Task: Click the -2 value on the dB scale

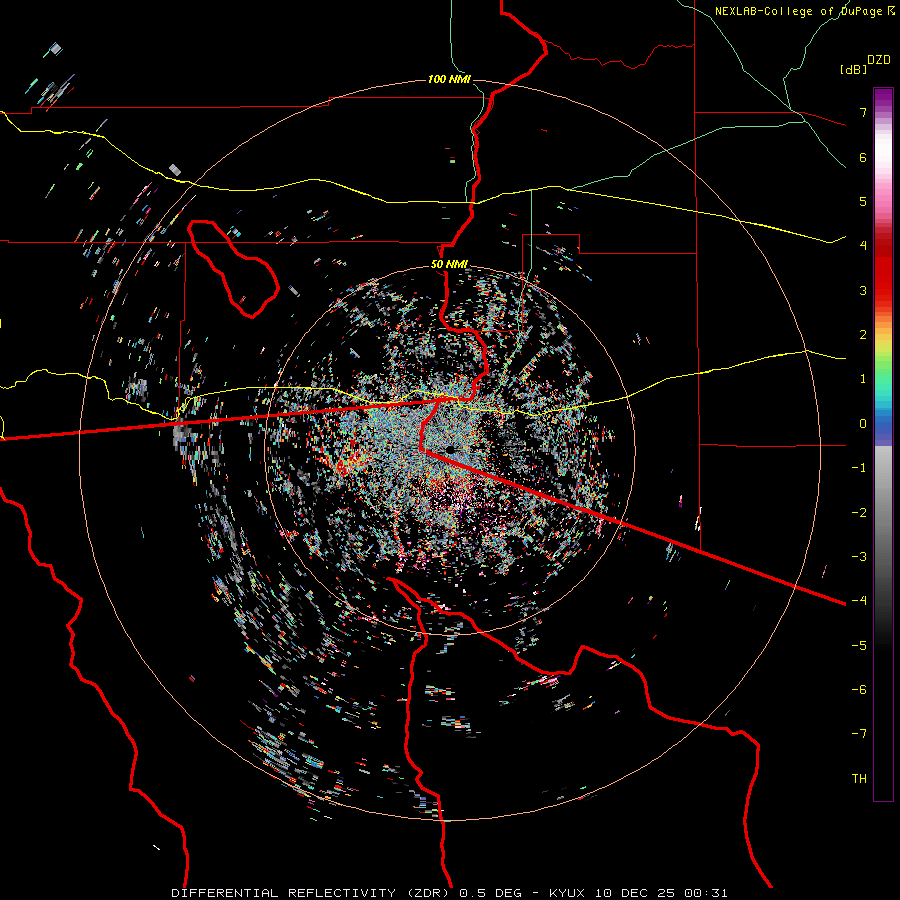Action: point(859,513)
